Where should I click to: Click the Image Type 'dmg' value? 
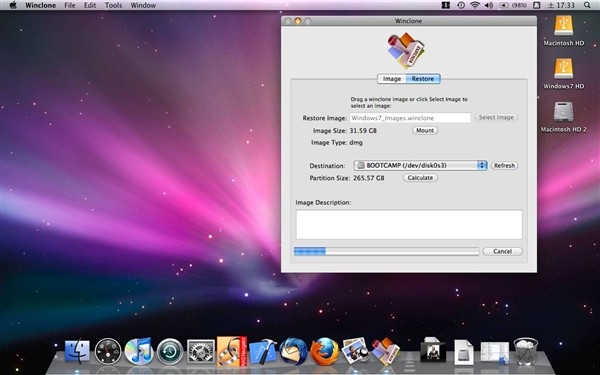(356, 142)
